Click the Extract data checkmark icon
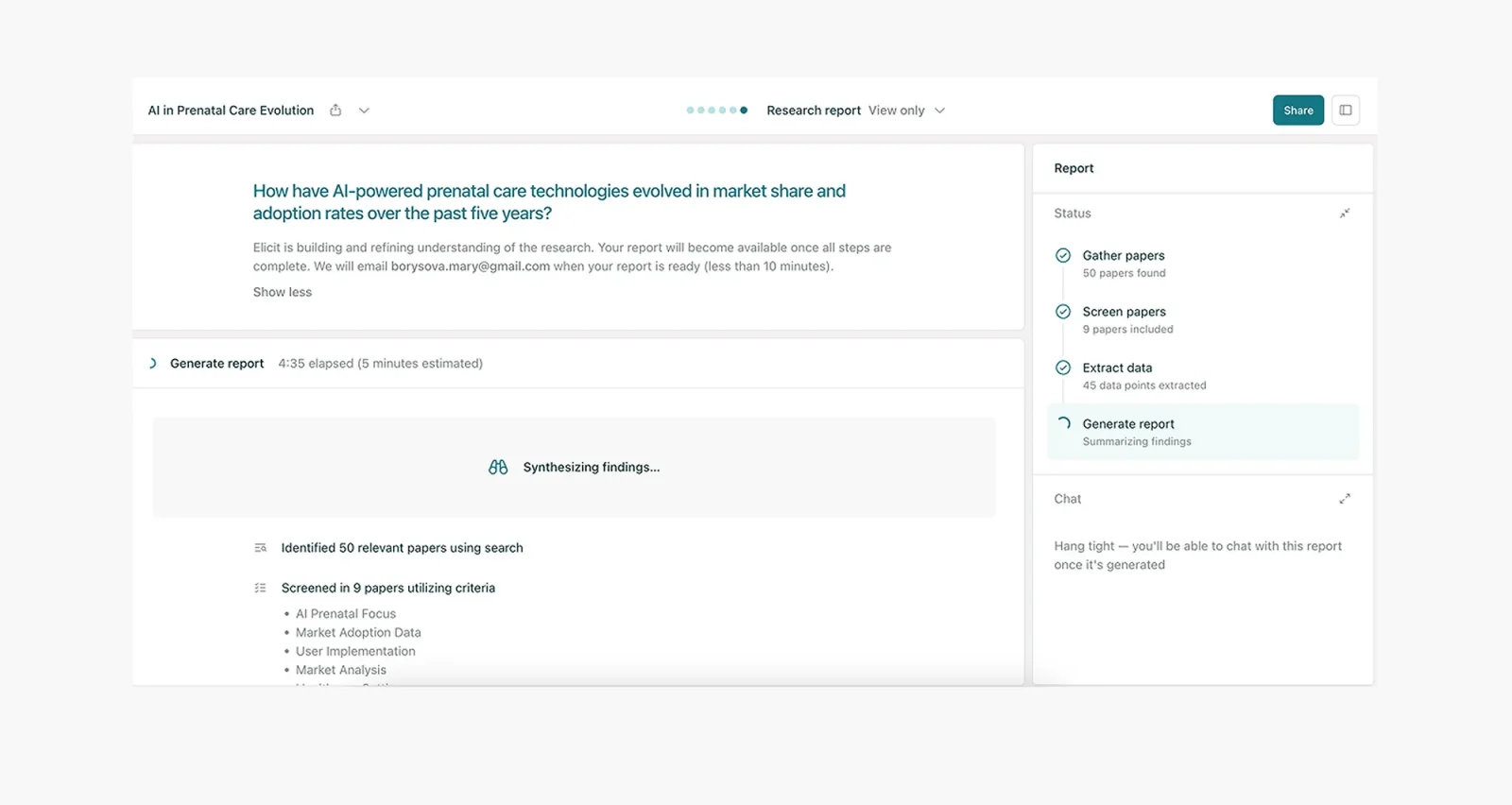 [1063, 368]
